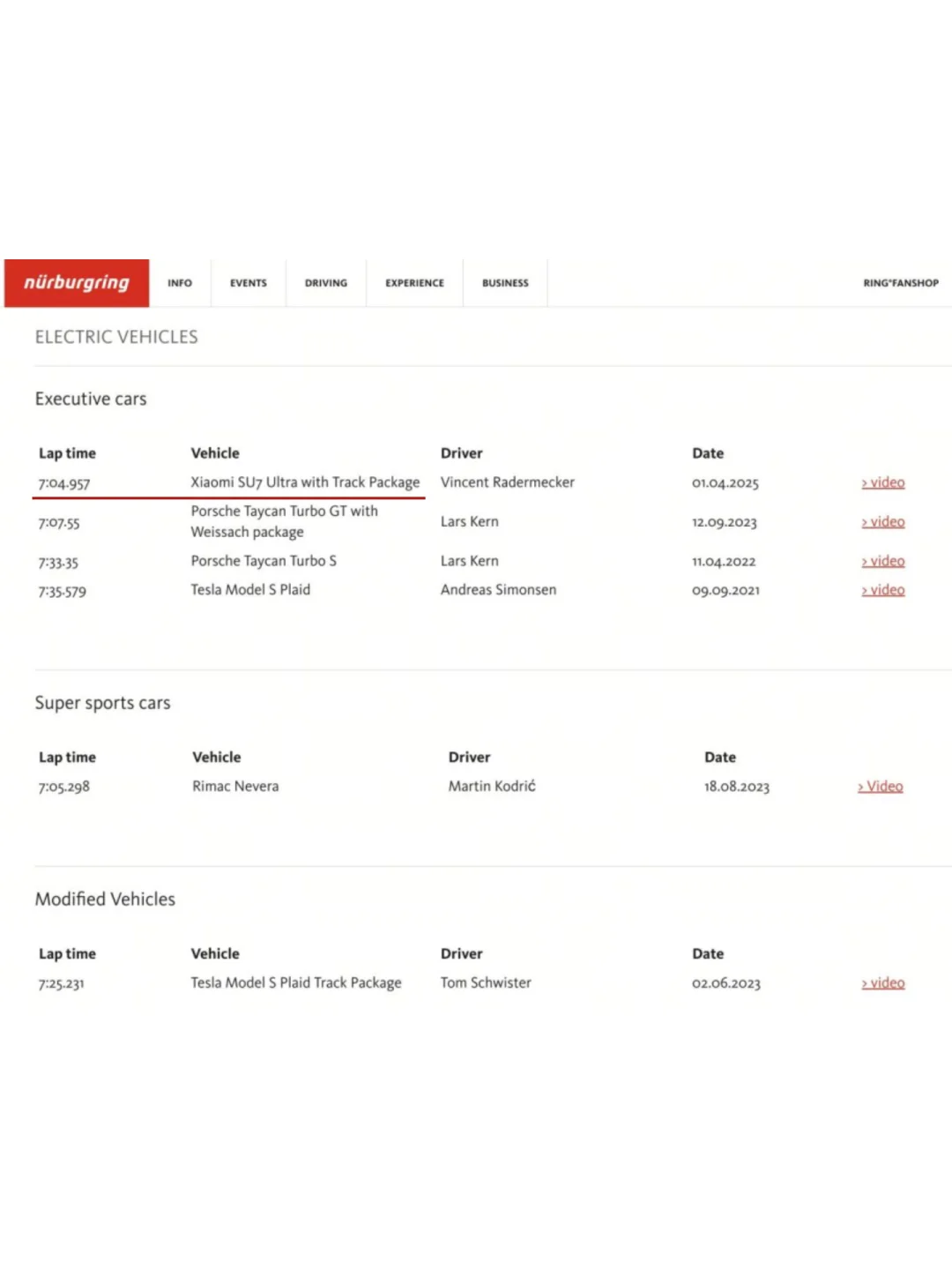Open video link for Tesla Model S Plaid 7:35.579
The height and width of the screenshot is (1270, 952).
pos(883,590)
